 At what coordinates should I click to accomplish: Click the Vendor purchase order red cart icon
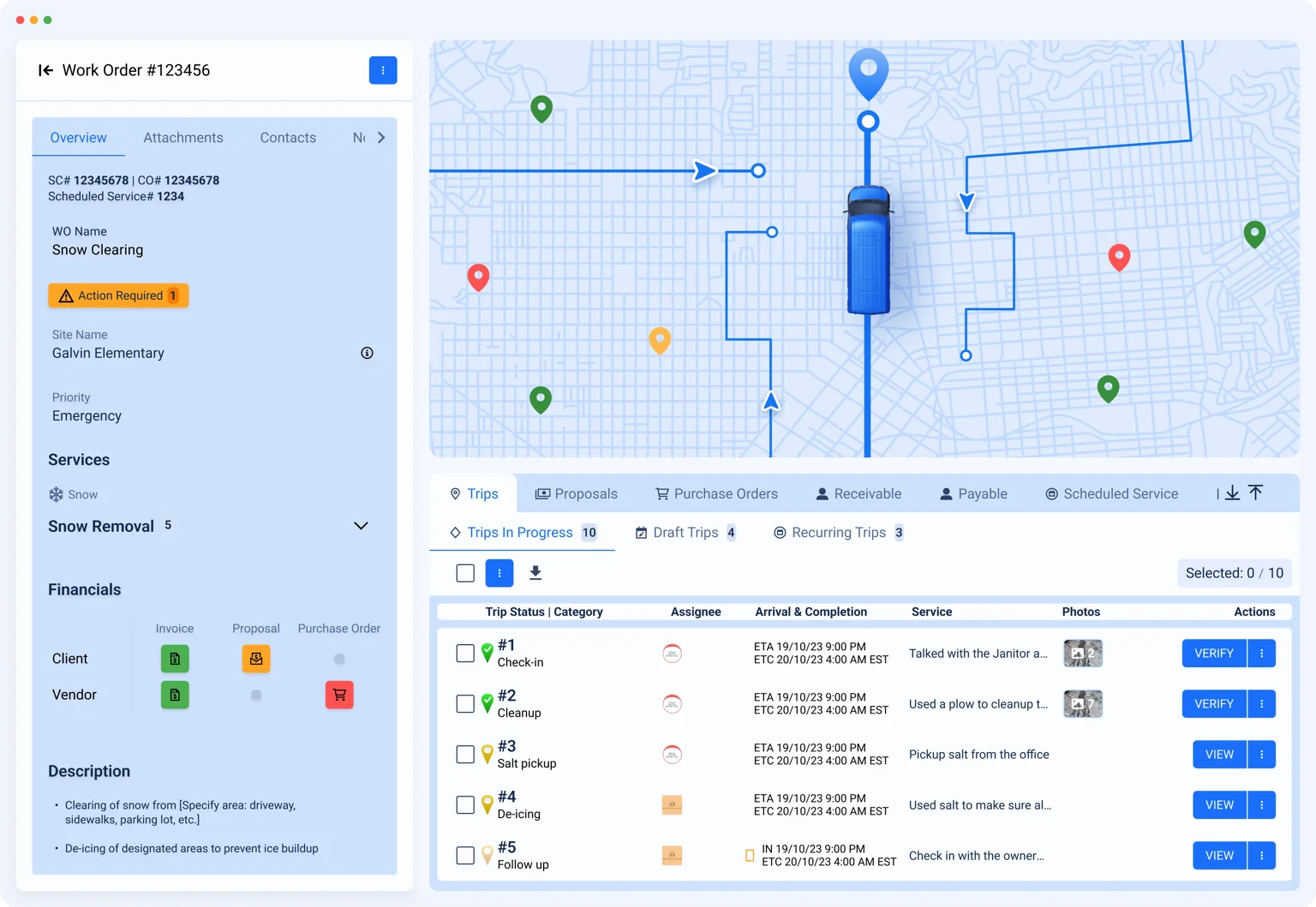339,694
